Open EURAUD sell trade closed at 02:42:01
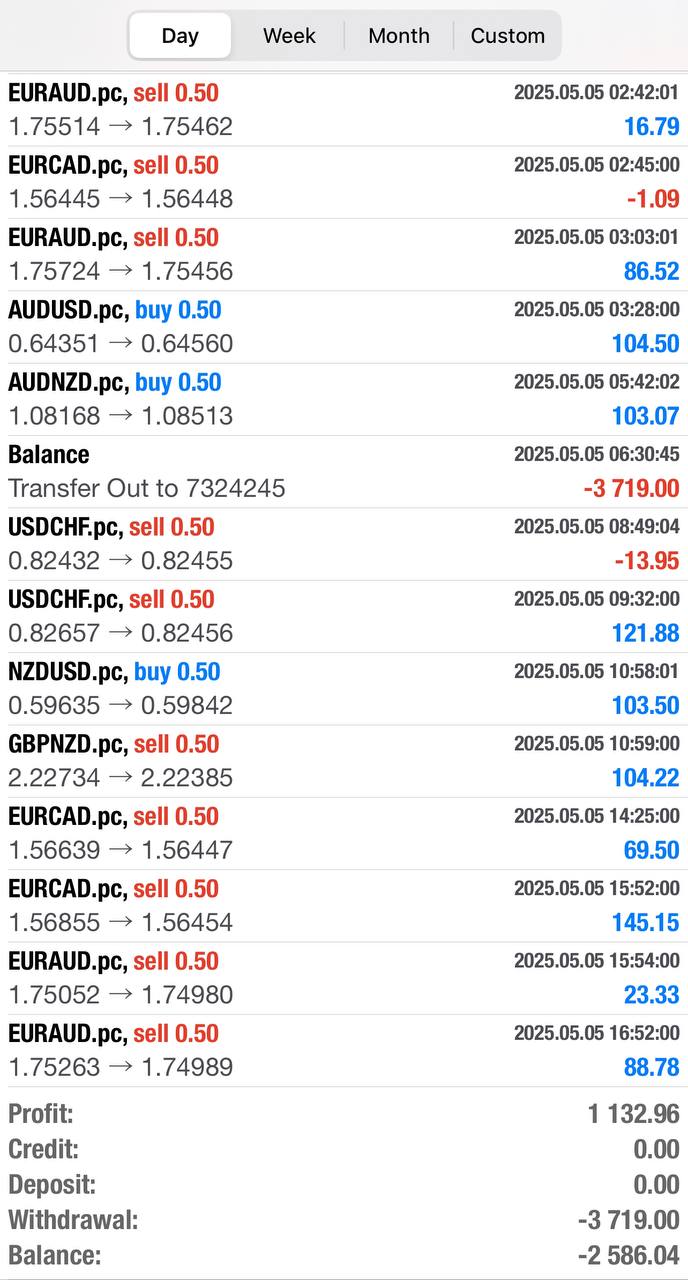 (x=344, y=110)
